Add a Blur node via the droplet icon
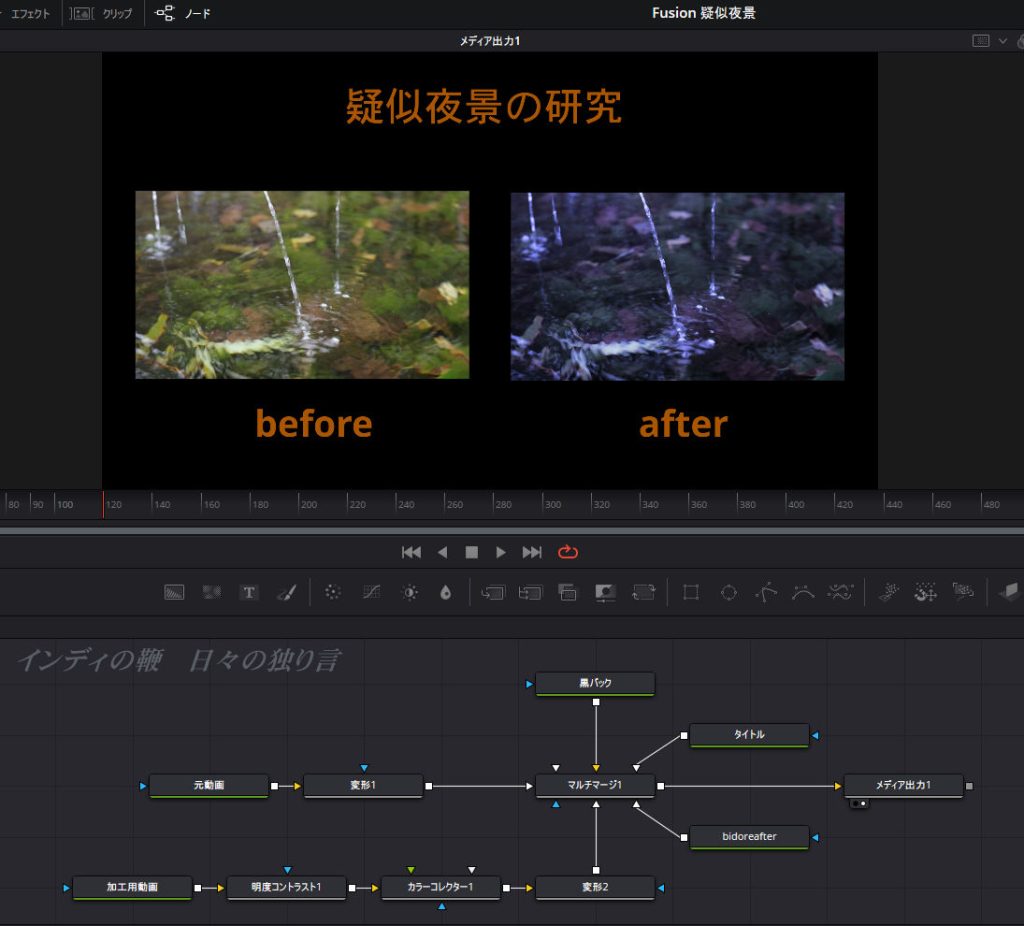This screenshot has height=926, width=1024. (446, 592)
